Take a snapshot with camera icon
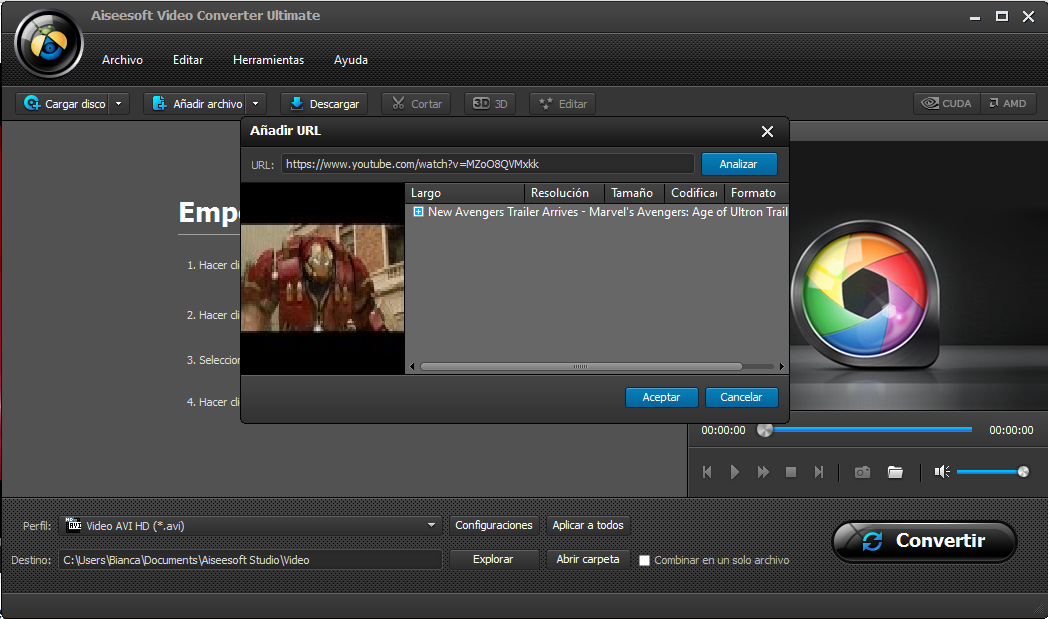 862,472
